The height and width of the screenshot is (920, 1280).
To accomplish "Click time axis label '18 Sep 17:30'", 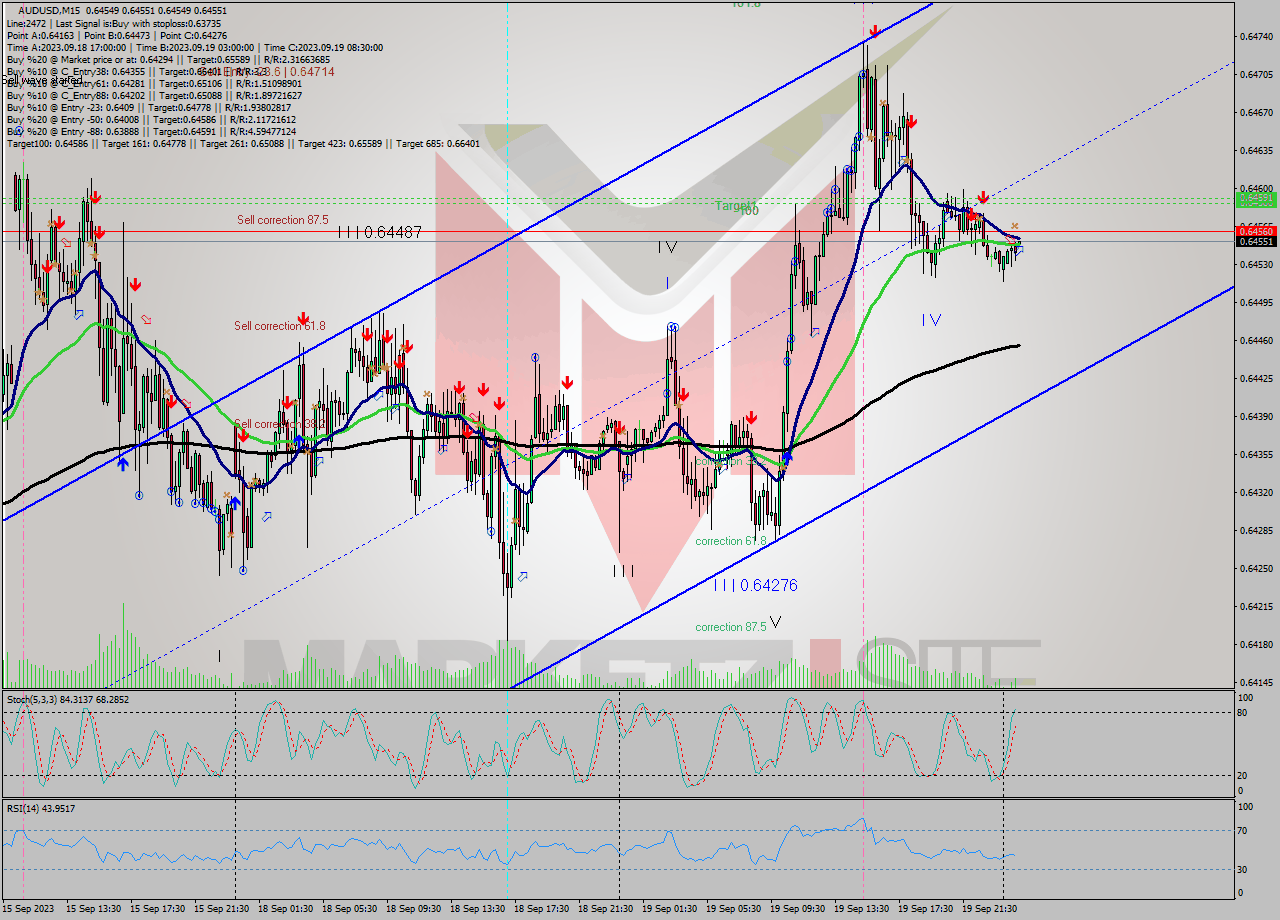I will [x=542, y=909].
